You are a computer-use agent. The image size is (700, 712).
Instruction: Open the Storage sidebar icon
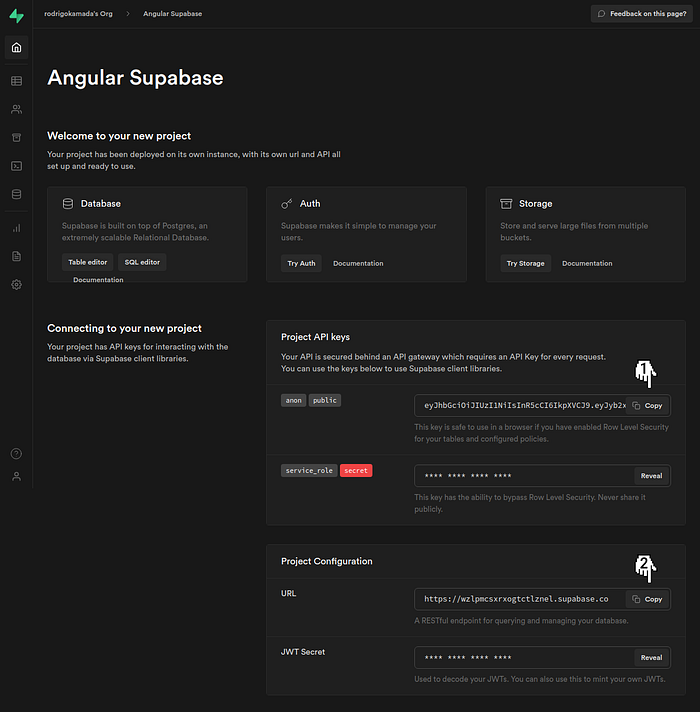(x=16, y=138)
